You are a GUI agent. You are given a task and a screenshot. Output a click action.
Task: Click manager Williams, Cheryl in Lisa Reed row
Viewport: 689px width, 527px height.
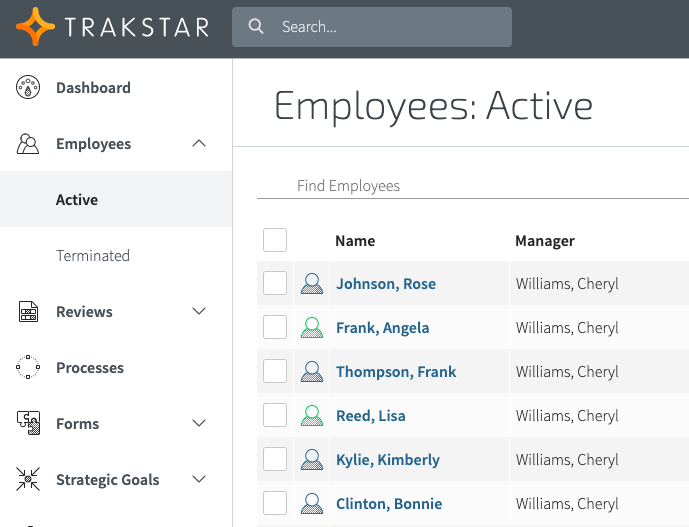(567, 416)
